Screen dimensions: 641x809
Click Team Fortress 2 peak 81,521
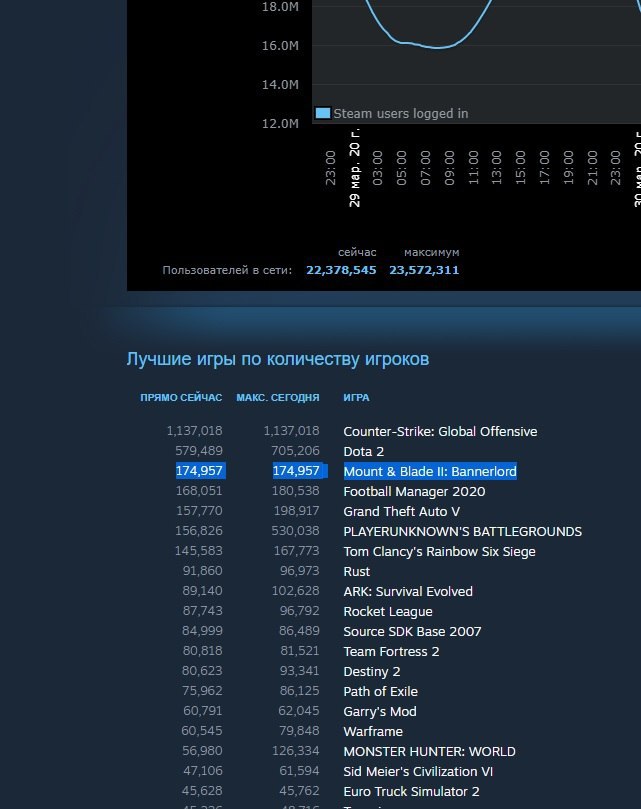pos(300,651)
